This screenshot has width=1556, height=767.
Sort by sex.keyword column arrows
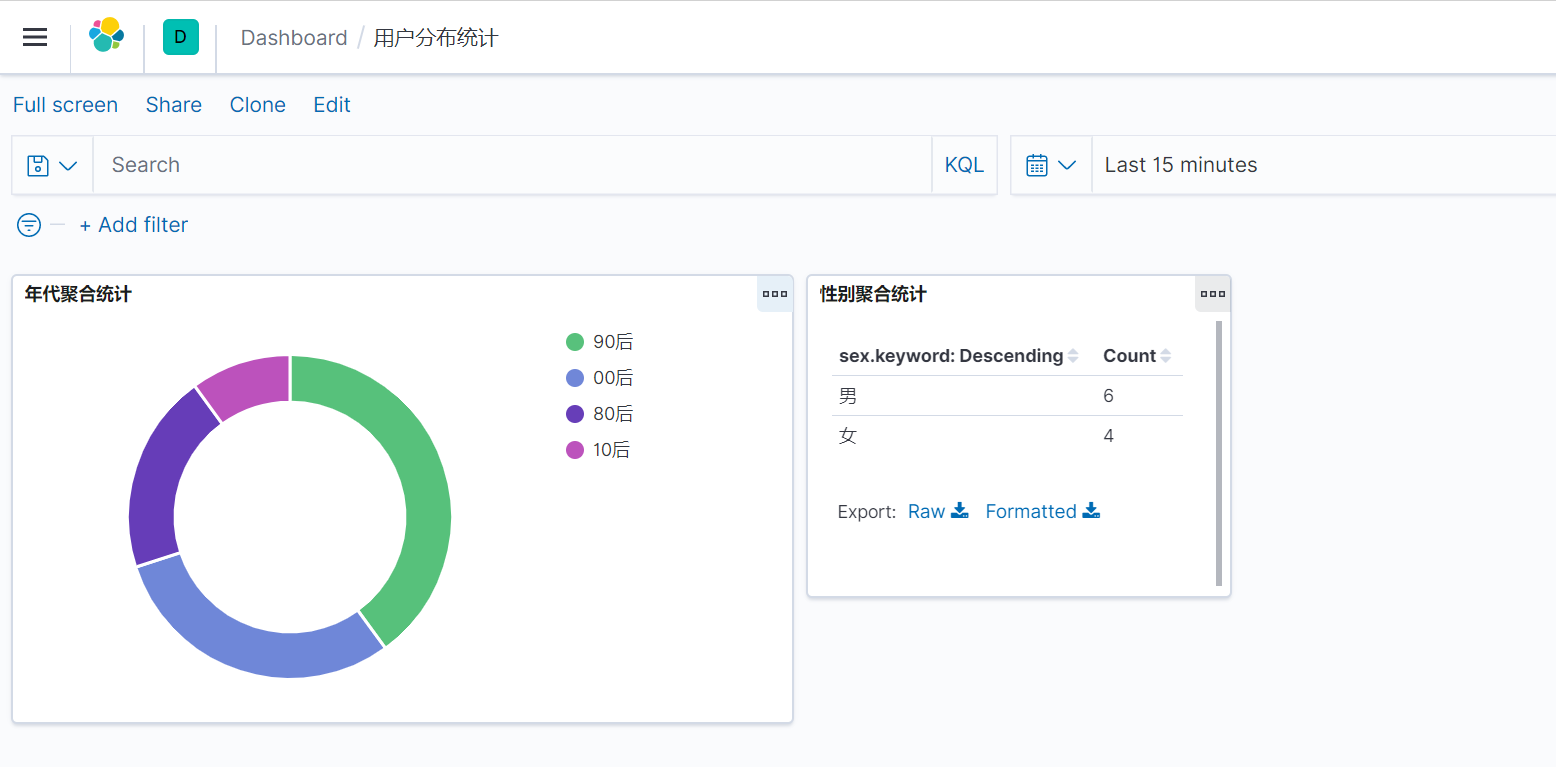click(x=1073, y=356)
